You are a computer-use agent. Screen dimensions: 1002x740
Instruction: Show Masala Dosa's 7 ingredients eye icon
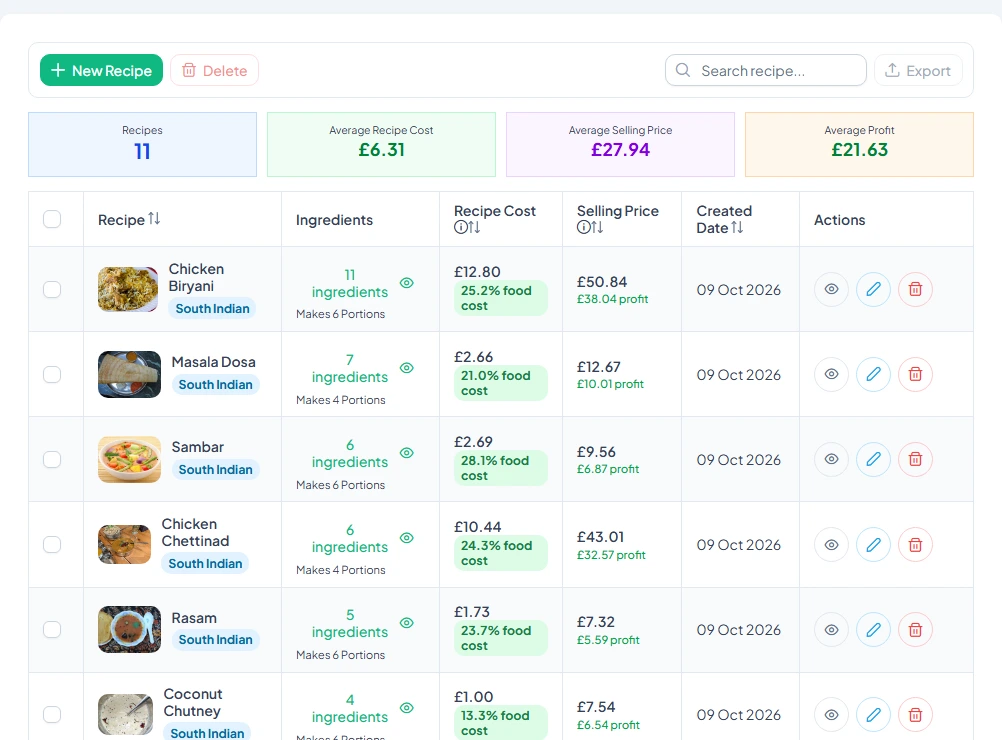coord(406,367)
